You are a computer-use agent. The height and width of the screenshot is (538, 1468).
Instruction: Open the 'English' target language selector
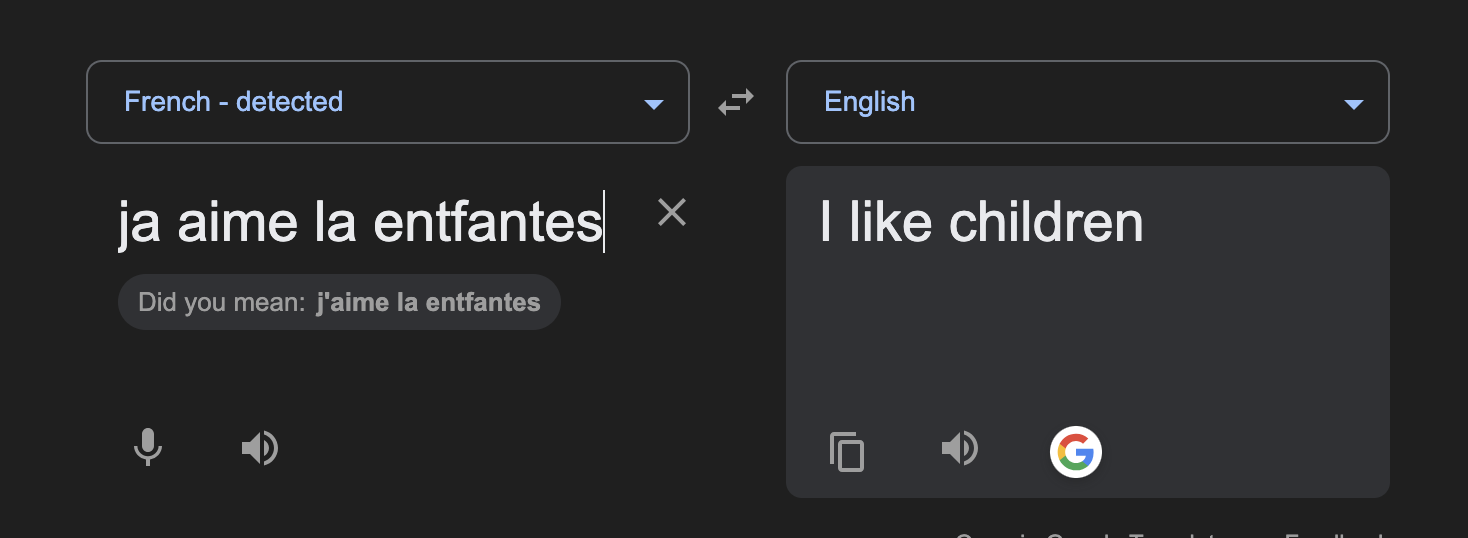click(1088, 102)
